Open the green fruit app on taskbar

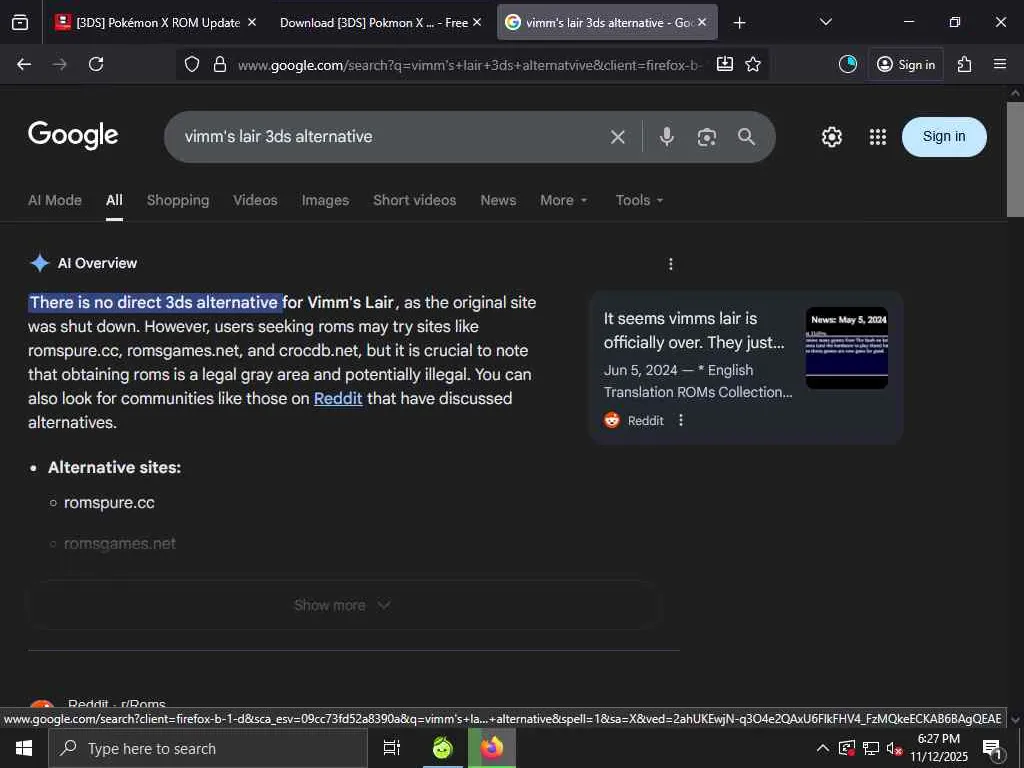coord(442,748)
